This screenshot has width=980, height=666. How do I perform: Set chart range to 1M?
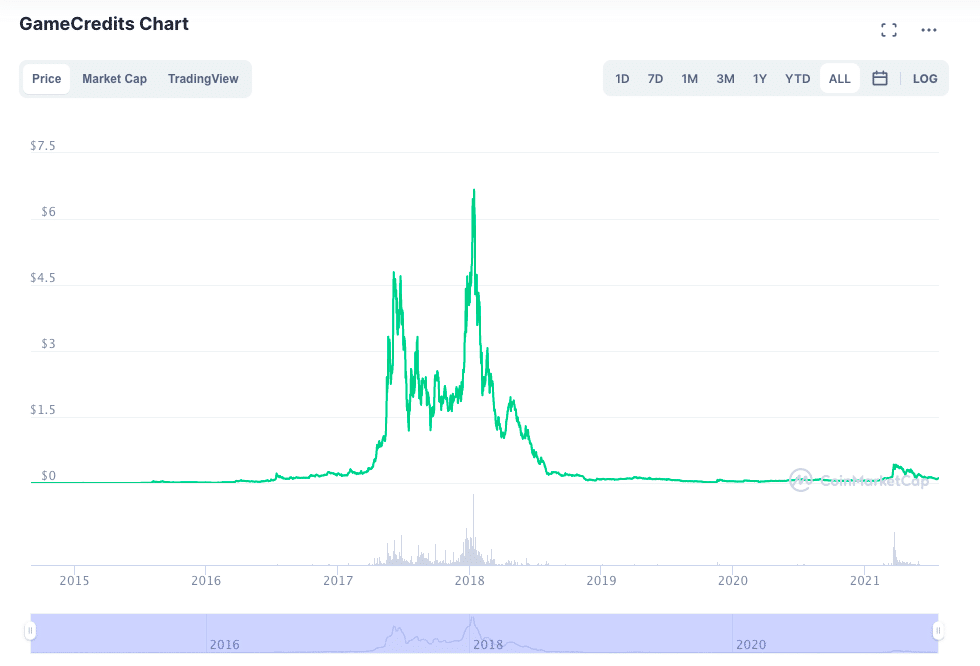pos(689,79)
